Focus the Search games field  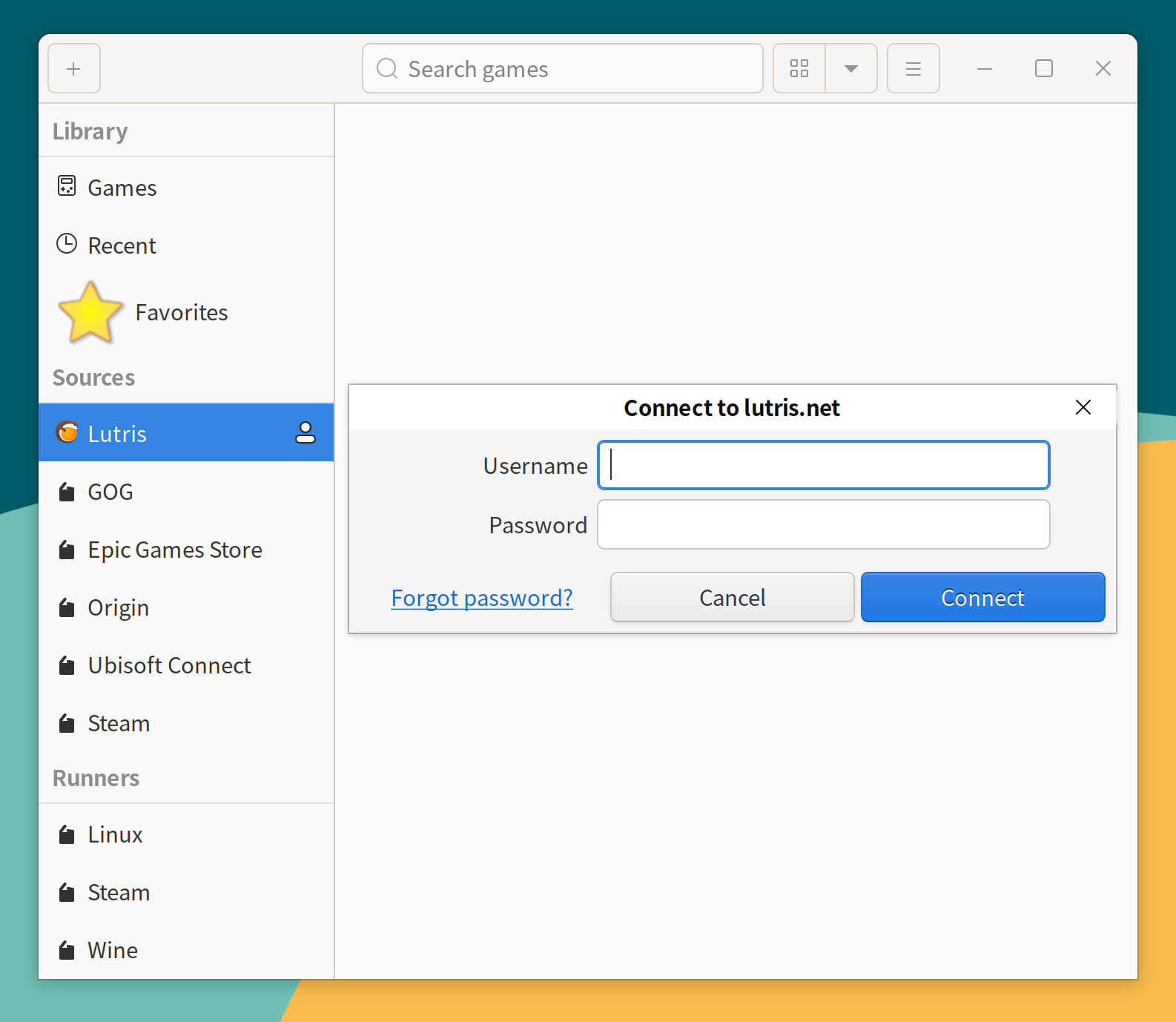563,68
